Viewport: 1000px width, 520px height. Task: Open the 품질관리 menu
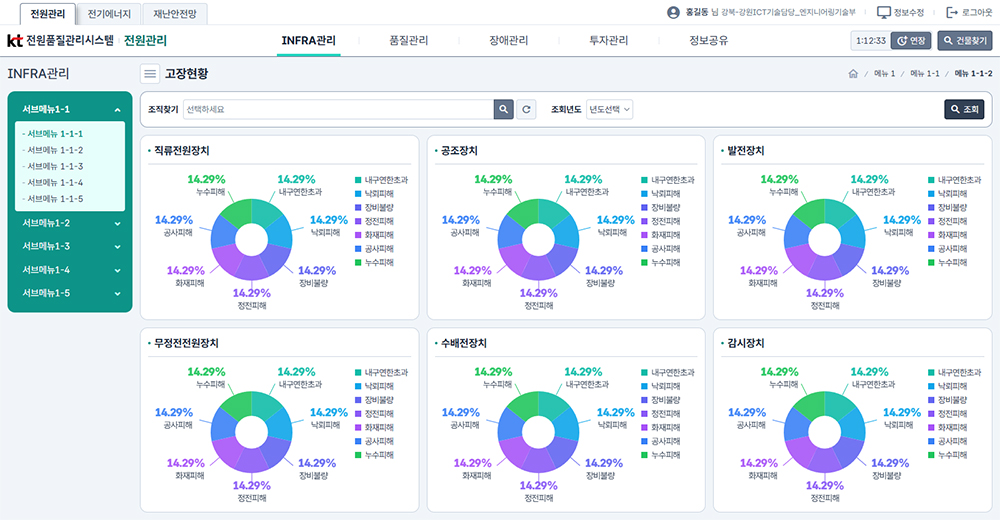click(x=408, y=41)
